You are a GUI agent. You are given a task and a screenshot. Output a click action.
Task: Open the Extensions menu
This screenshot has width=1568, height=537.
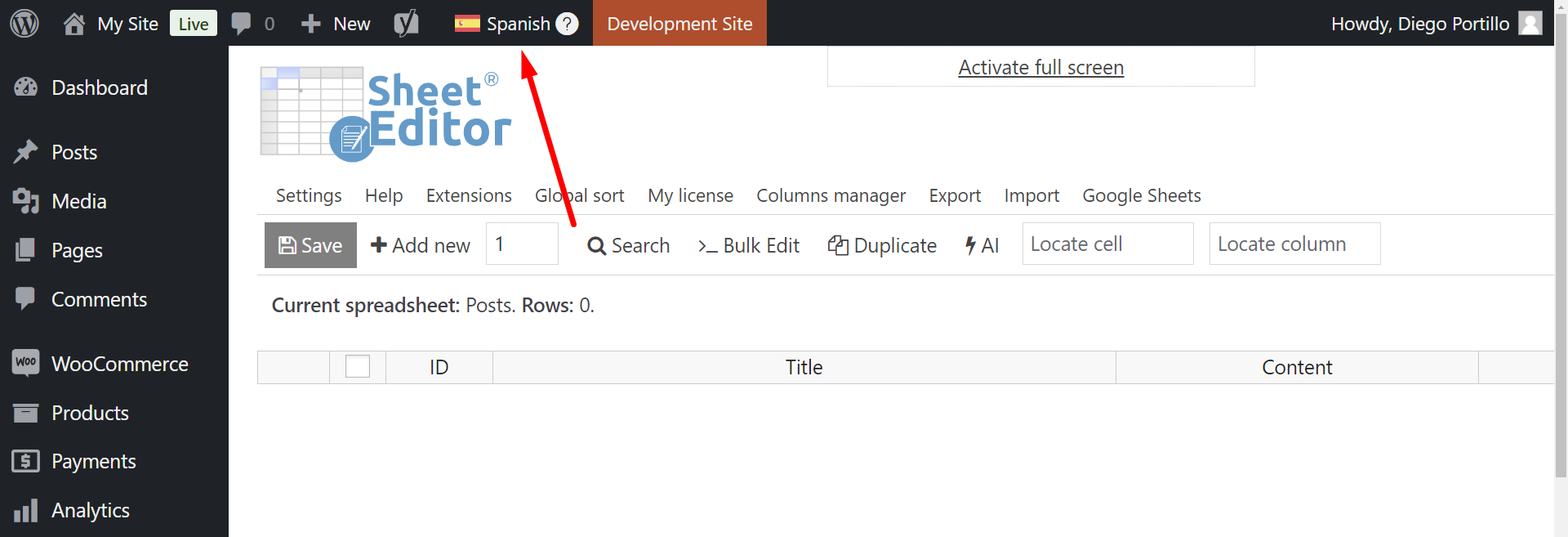point(469,195)
